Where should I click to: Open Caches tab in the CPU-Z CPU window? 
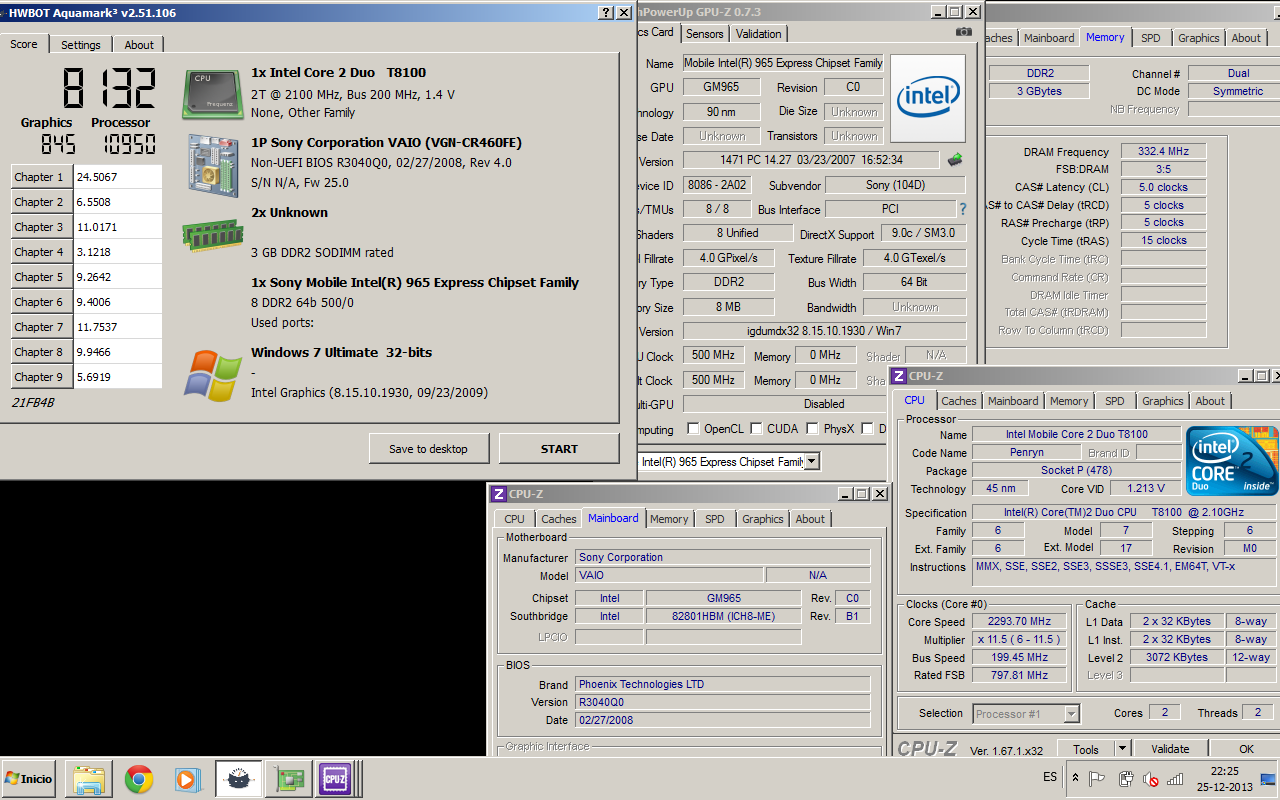click(x=959, y=401)
